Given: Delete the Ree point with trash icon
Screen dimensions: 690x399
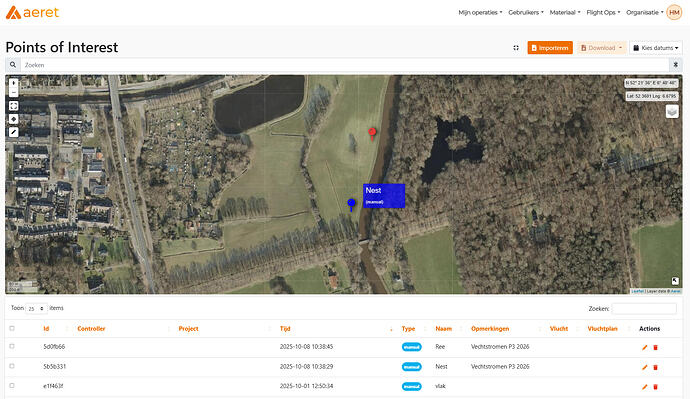Looking at the screenshot, I should [655, 348].
